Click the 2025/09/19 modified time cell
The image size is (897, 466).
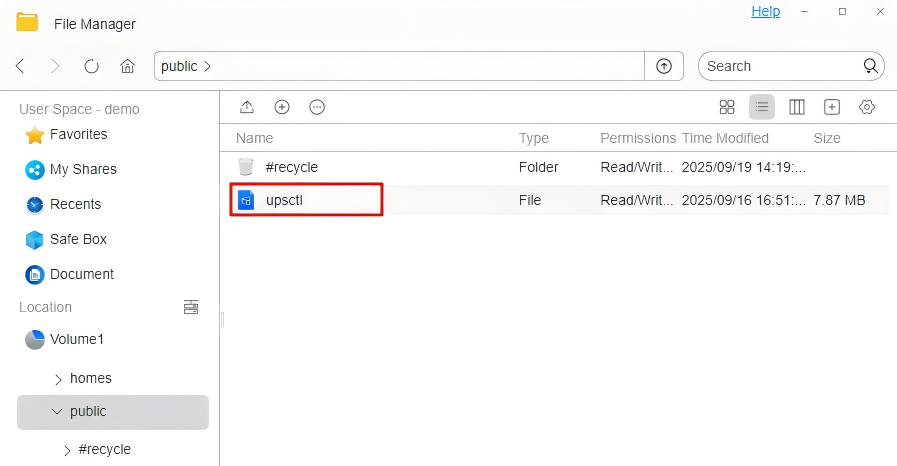point(744,167)
